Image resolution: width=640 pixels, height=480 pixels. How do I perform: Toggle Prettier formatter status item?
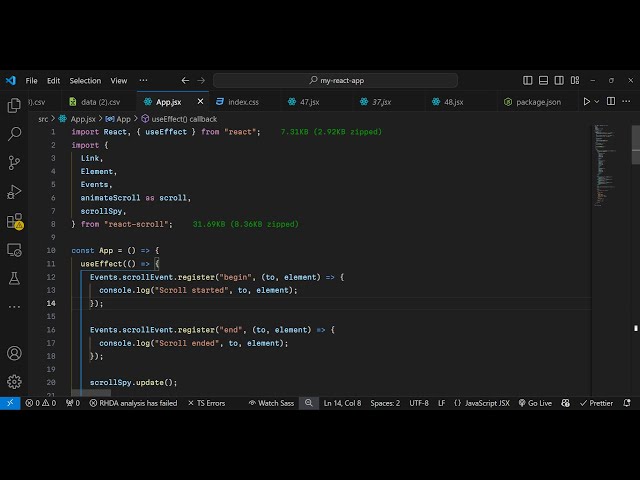coord(596,403)
